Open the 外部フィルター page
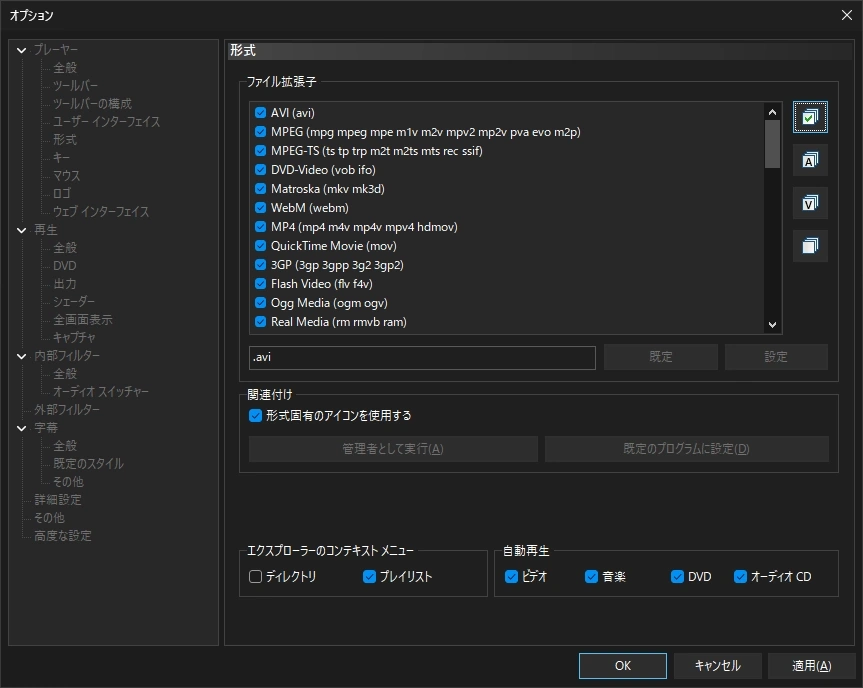This screenshot has width=863, height=688. 67,409
